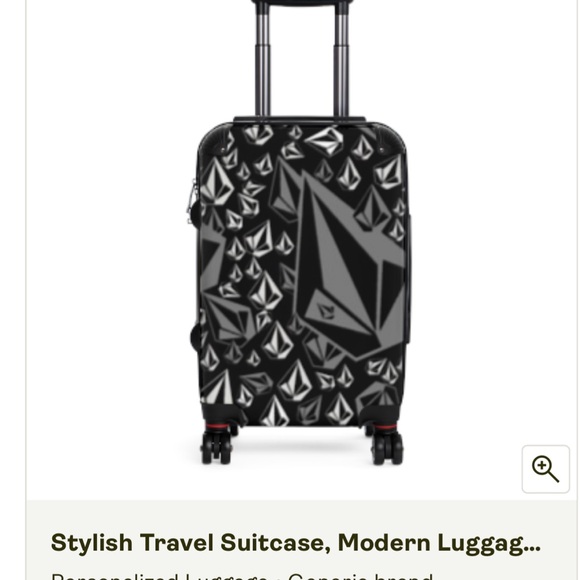Click the suitcase's left telescopic handle rod
The image size is (580, 580).
coord(262,61)
